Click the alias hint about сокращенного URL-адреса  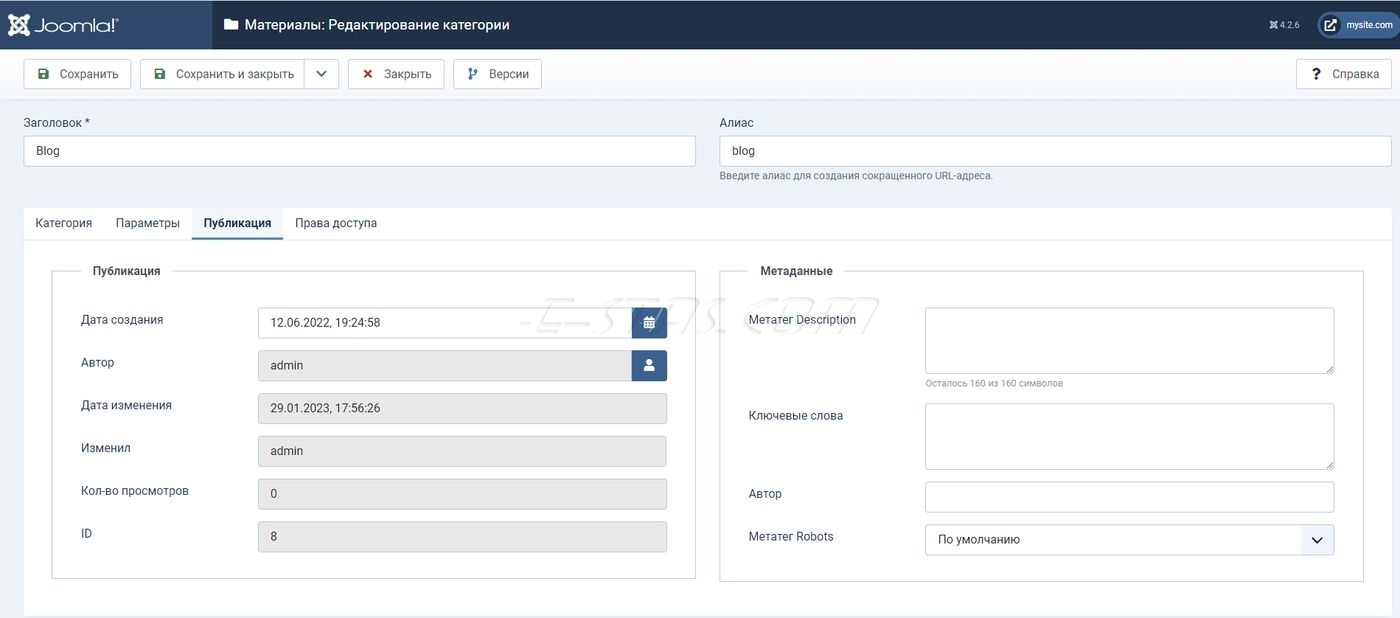pos(856,176)
